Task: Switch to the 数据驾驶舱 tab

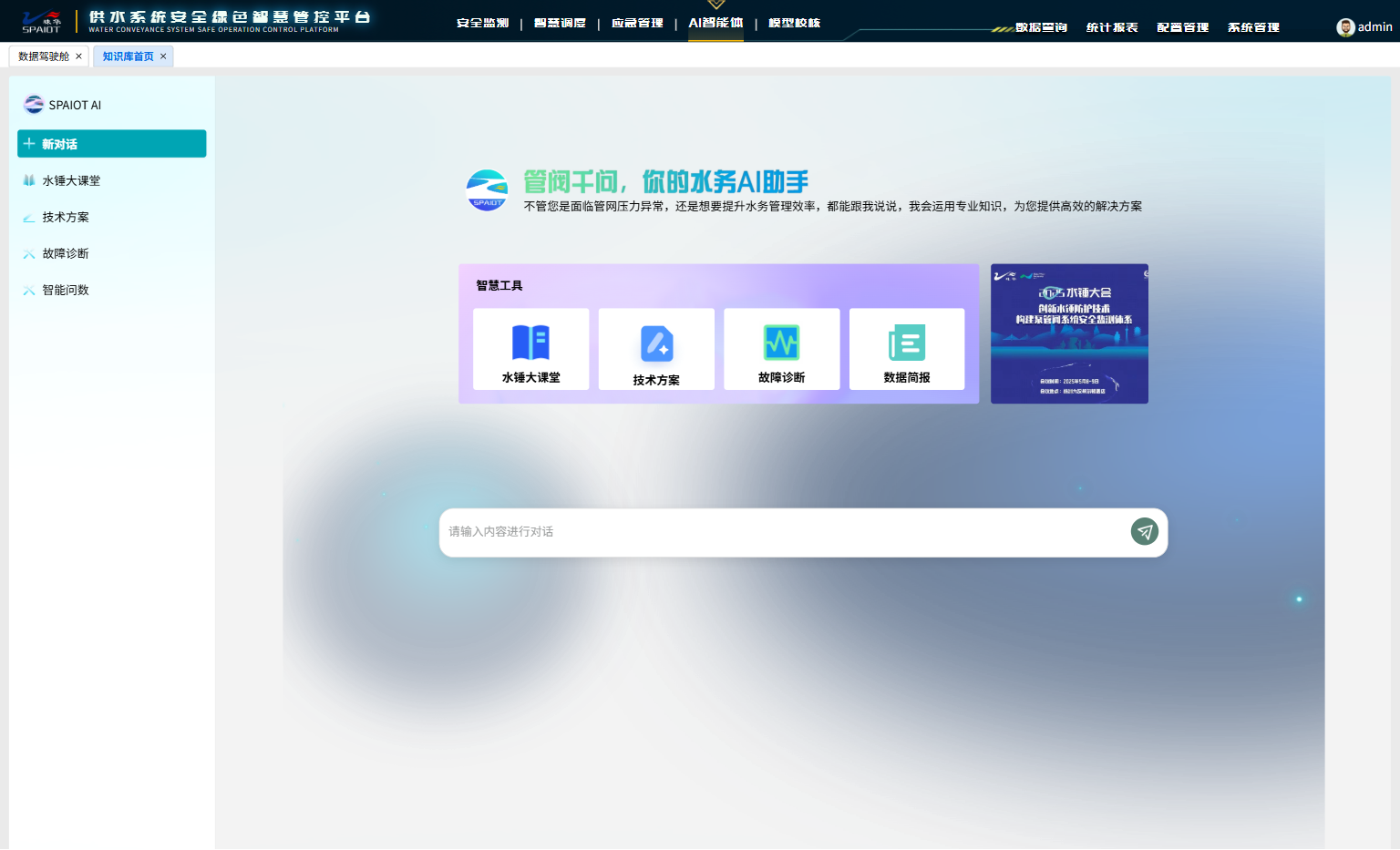Action: pyautogui.click(x=44, y=56)
